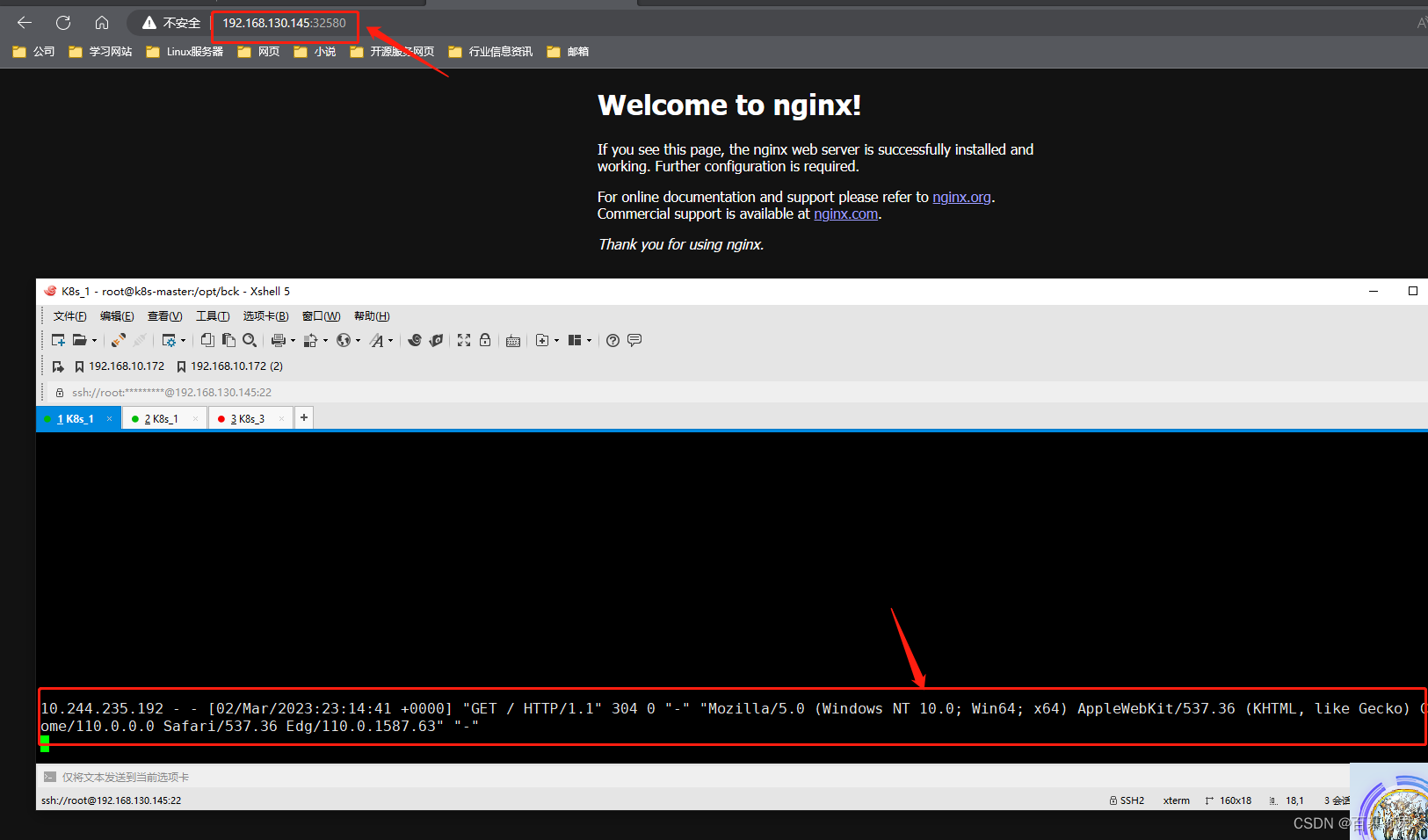Open the 工具(T) menu

pos(213,316)
